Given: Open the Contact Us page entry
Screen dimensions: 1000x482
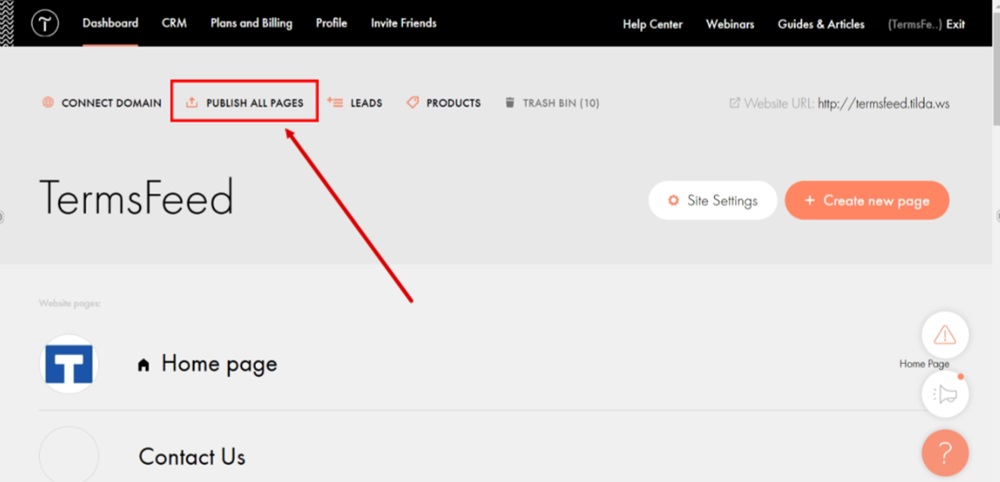Looking at the screenshot, I should (x=192, y=456).
